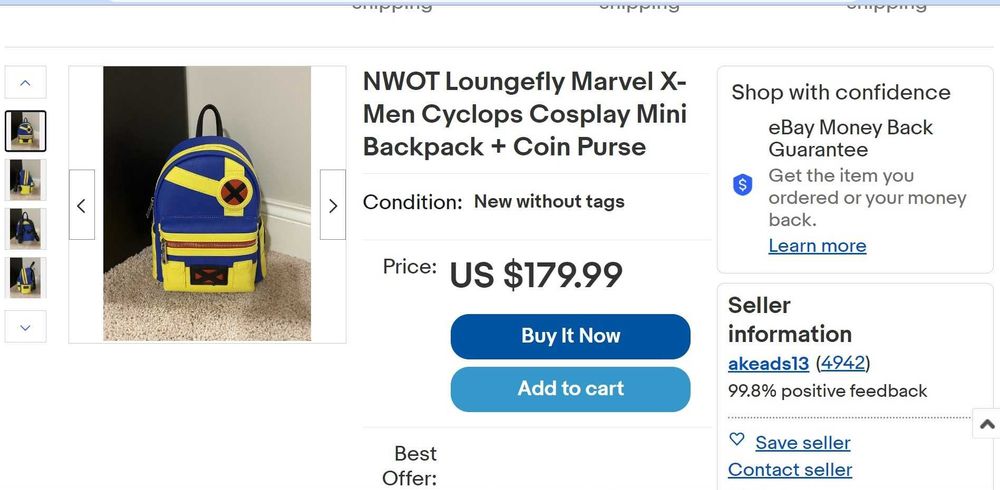Select the third backpack thumbnail
The width and height of the screenshot is (1000, 490).
click(x=26, y=229)
